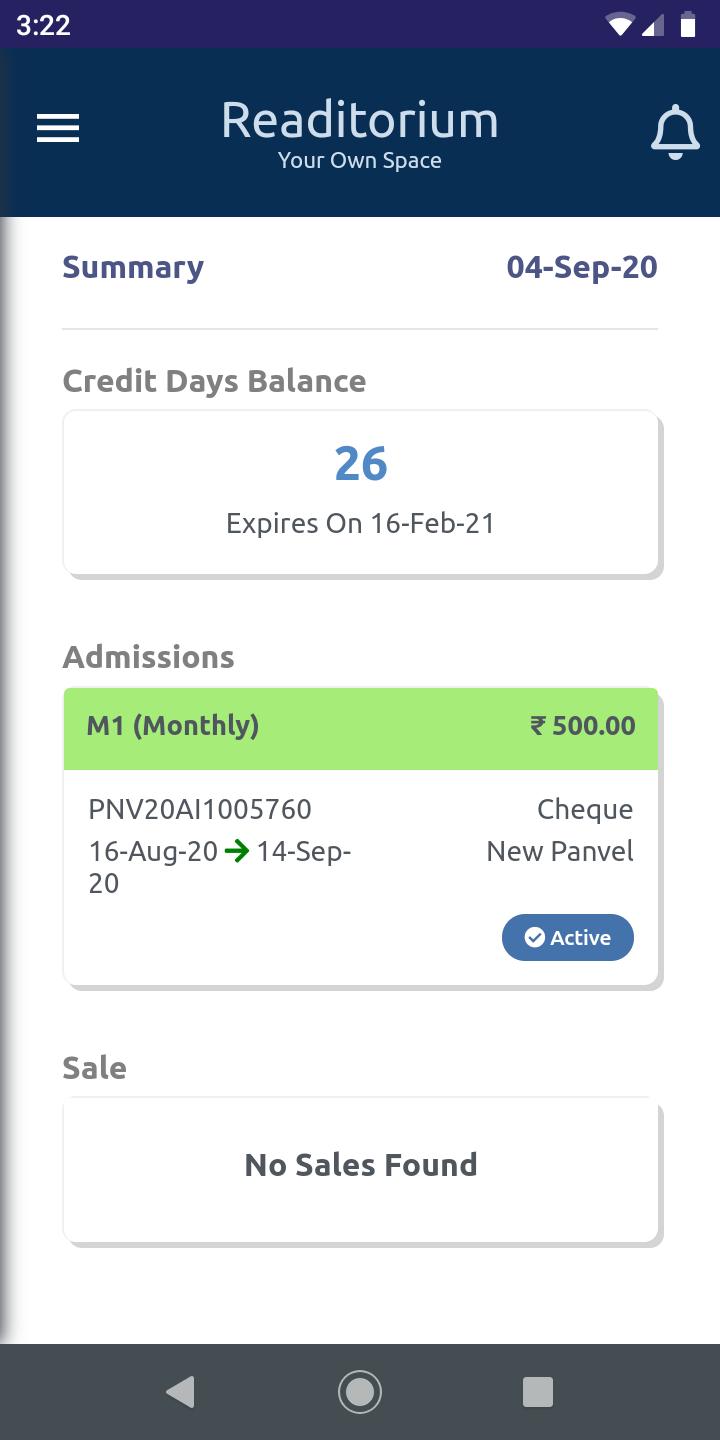This screenshot has height=1440, width=720.
Task: Click the 04-Sep-20 summary date
Action: [582, 267]
